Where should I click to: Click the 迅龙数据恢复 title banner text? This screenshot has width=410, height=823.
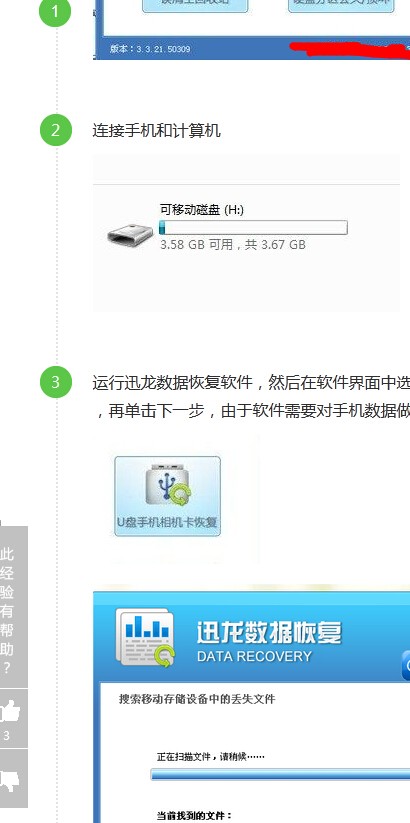coord(269,632)
